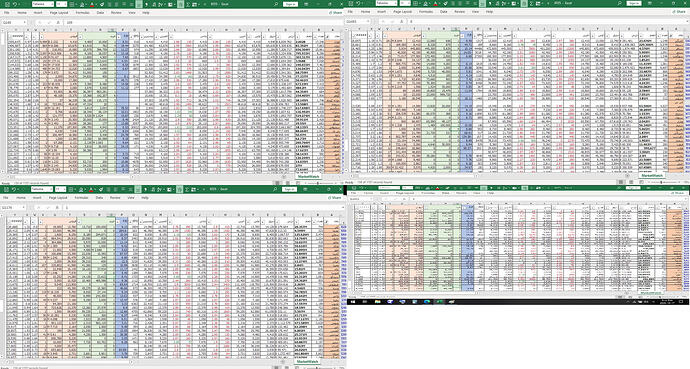Expand Name Box dropdown in bottom-left window
690x369 pixels.
pyautogui.click(x=24, y=208)
